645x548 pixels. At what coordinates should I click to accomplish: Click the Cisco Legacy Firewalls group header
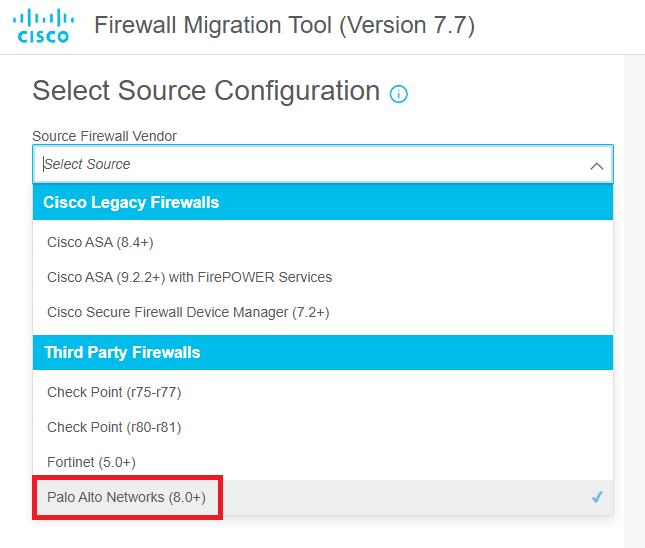click(323, 202)
